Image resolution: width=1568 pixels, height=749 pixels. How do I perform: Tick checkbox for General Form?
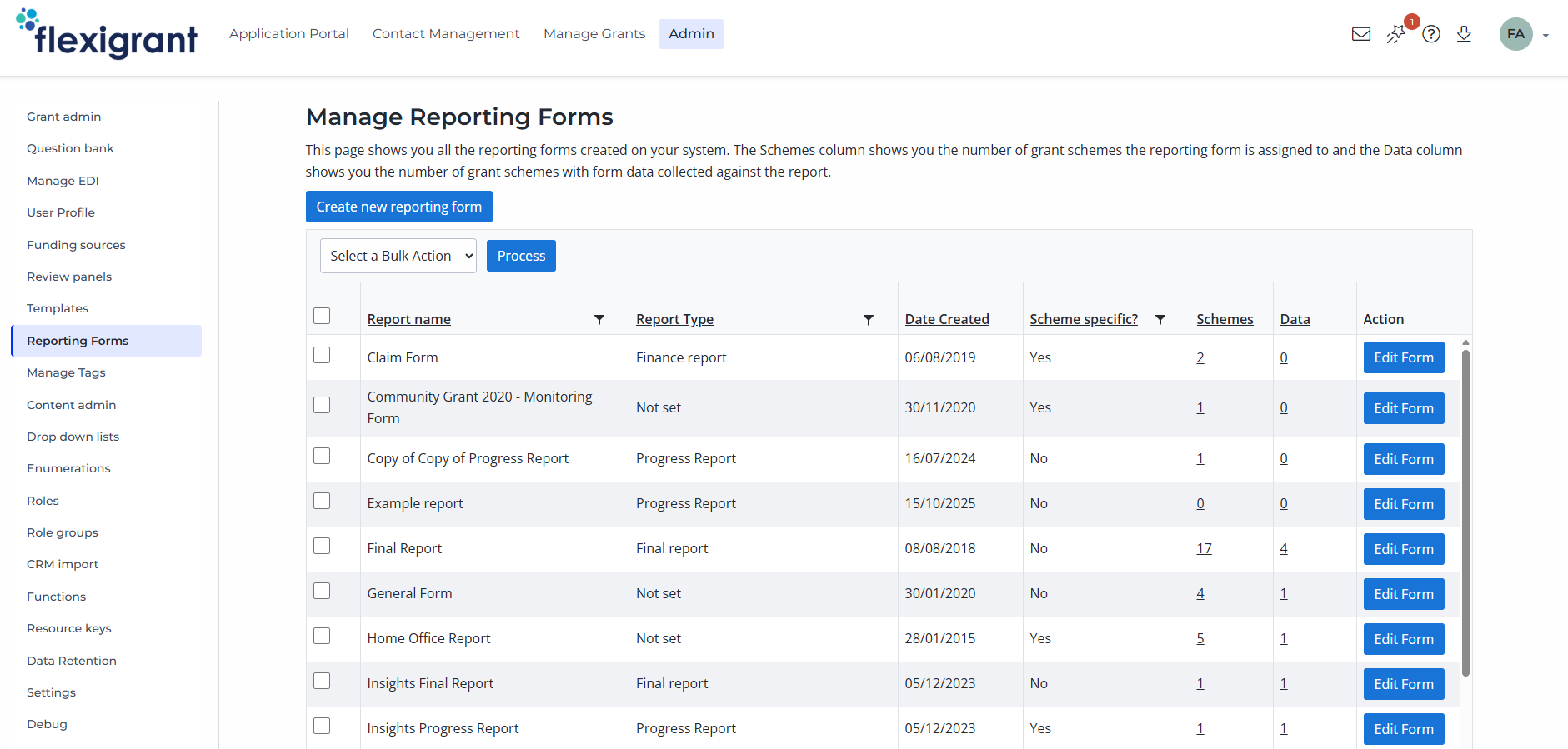coord(322,591)
